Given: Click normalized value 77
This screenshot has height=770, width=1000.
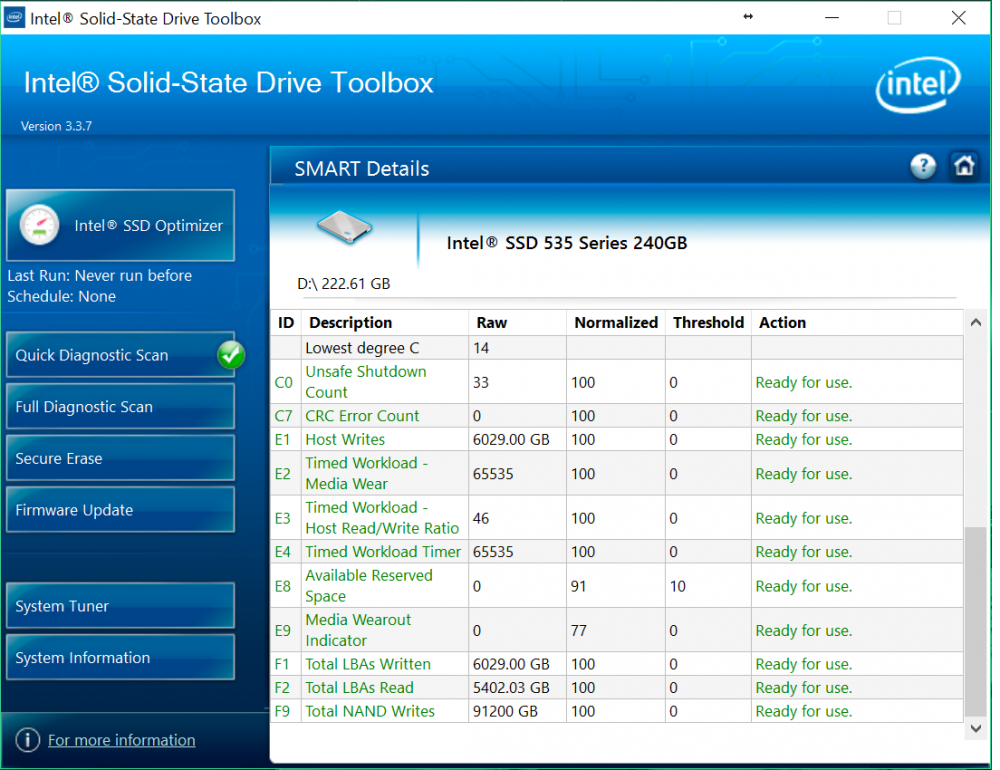Looking at the screenshot, I should 578,630.
